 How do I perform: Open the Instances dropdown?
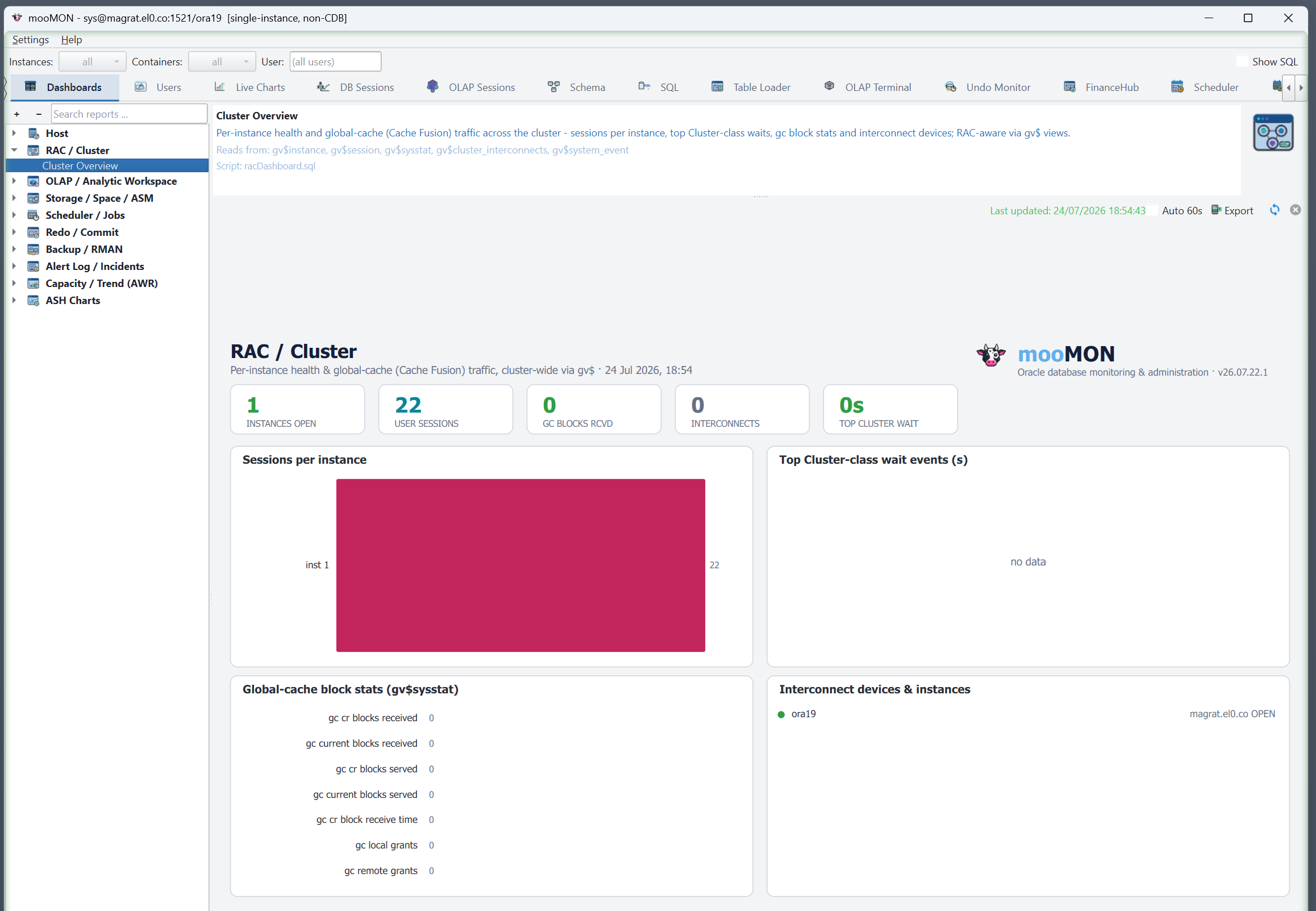(93, 61)
